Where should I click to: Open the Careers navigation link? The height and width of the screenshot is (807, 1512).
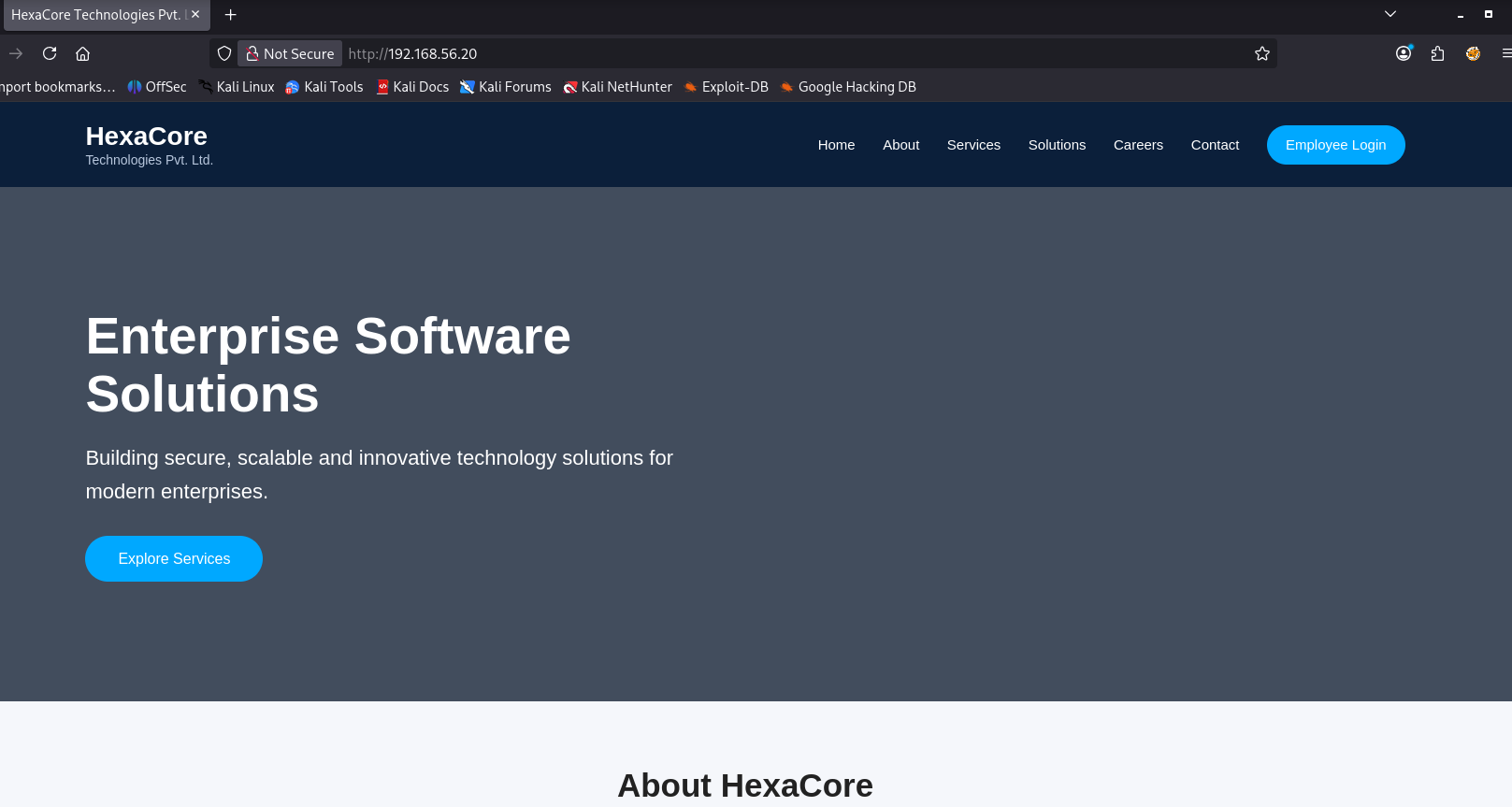(1138, 145)
